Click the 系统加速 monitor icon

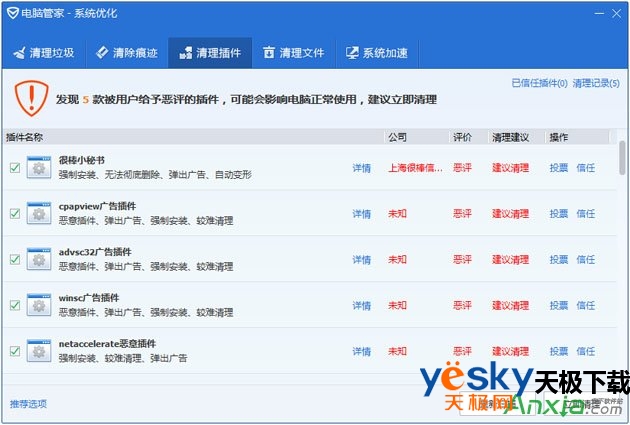pyautogui.click(x=352, y=53)
